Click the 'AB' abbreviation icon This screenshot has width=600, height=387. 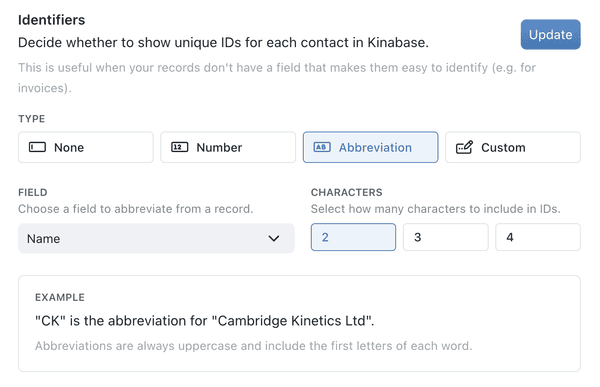[322, 147]
